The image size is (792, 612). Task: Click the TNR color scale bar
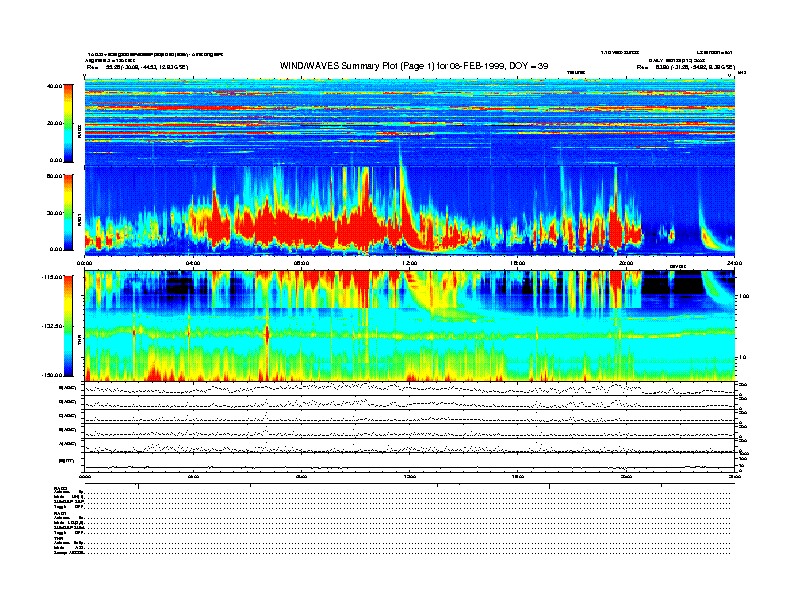pyautogui.click(x=68, y=326)
